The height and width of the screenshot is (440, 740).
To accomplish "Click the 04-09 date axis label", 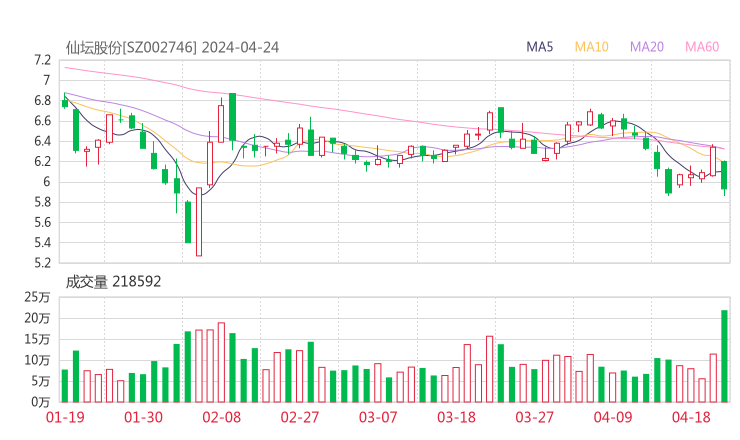I will (x=613, y=417).
